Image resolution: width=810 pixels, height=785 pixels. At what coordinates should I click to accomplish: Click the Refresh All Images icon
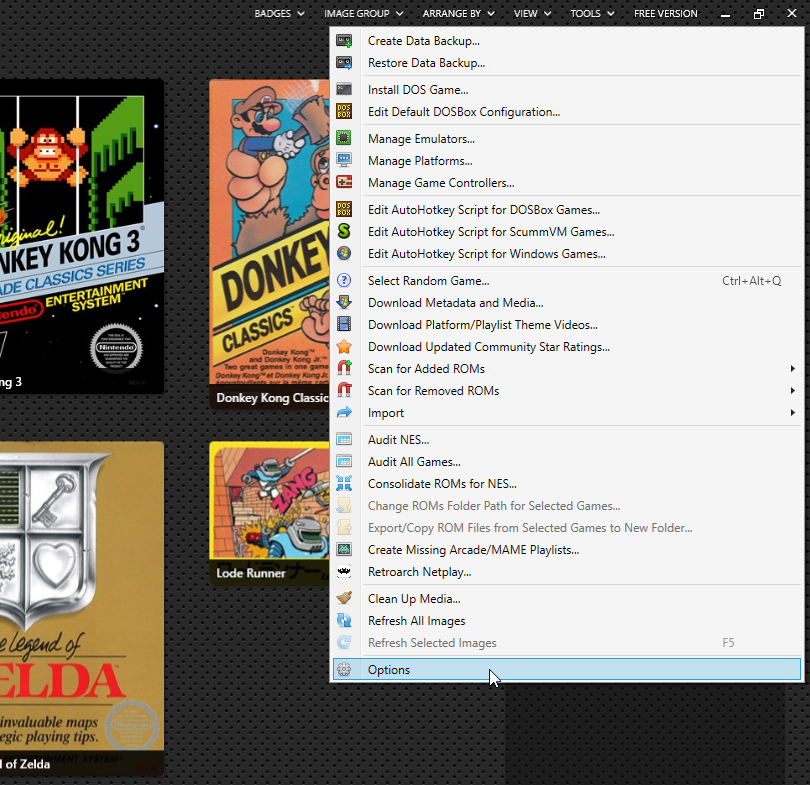point(344,620)
